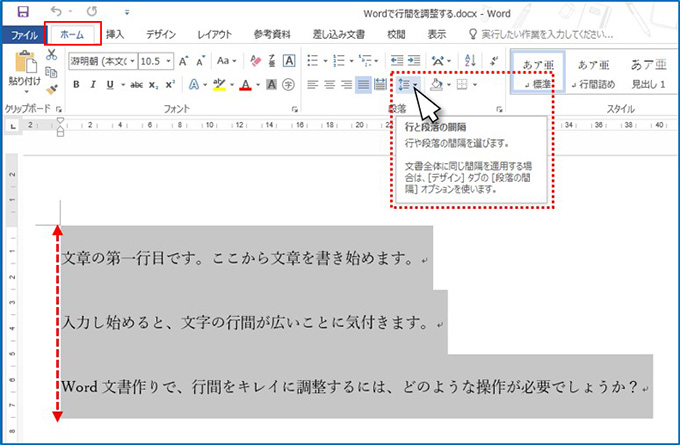Toggle Underline formatting

tap(110, 85)
